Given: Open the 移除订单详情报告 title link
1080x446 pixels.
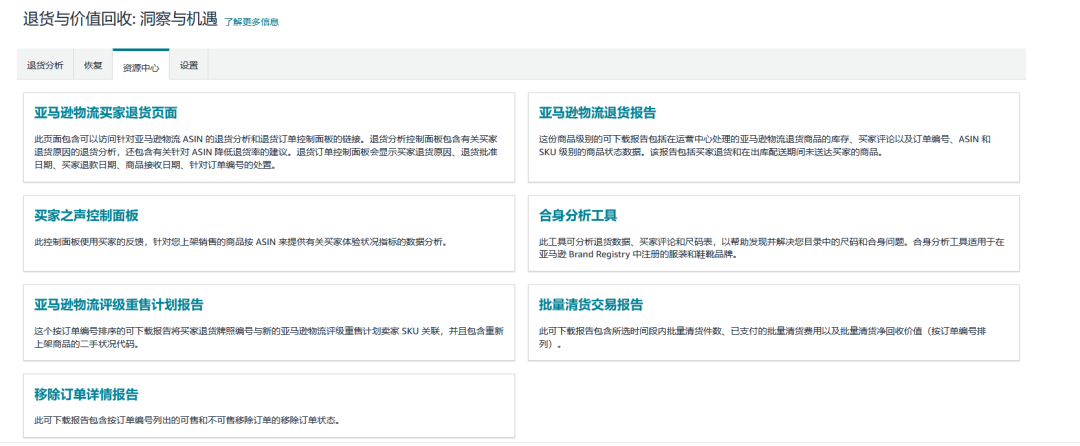Looking at the screenshot, I should point(86,394).
